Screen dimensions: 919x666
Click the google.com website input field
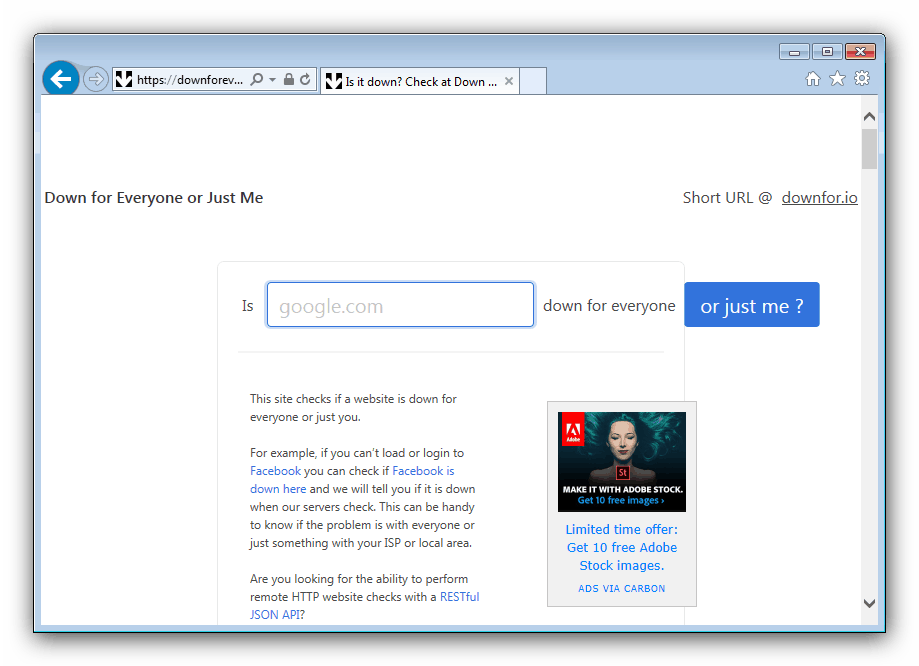pos(400,305)
